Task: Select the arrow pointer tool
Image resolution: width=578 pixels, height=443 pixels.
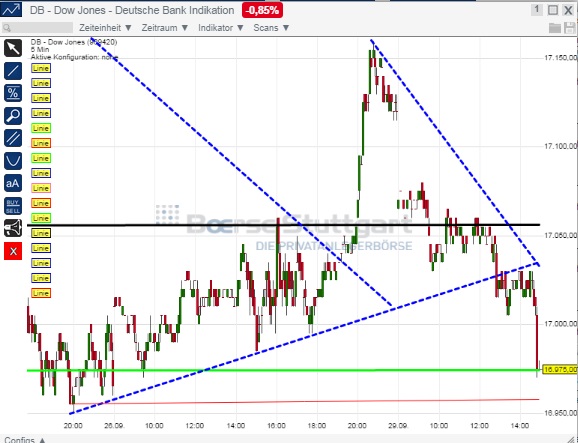Action: [13, 48]
